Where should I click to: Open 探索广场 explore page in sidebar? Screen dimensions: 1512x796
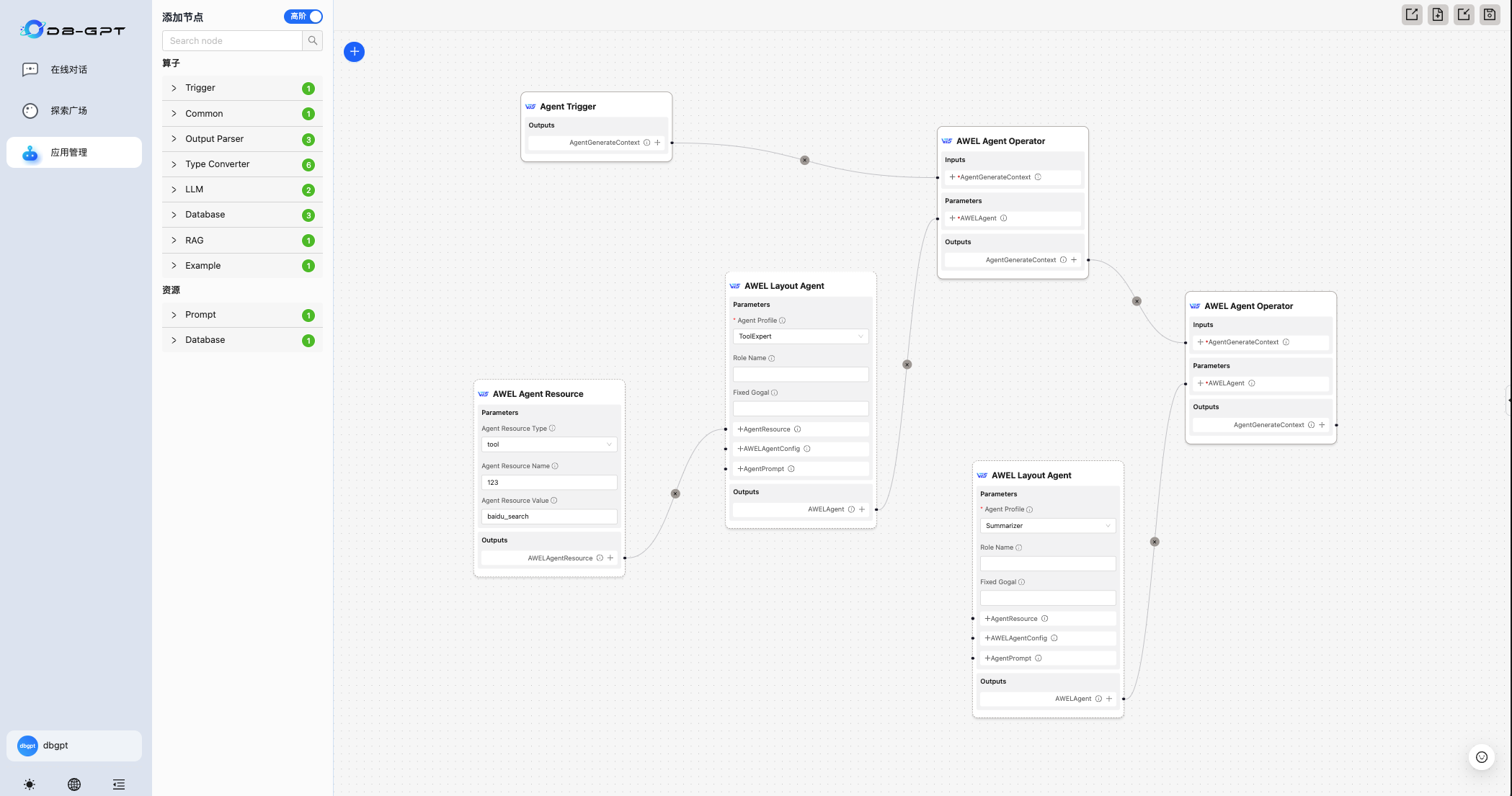[x=68, y=111]
